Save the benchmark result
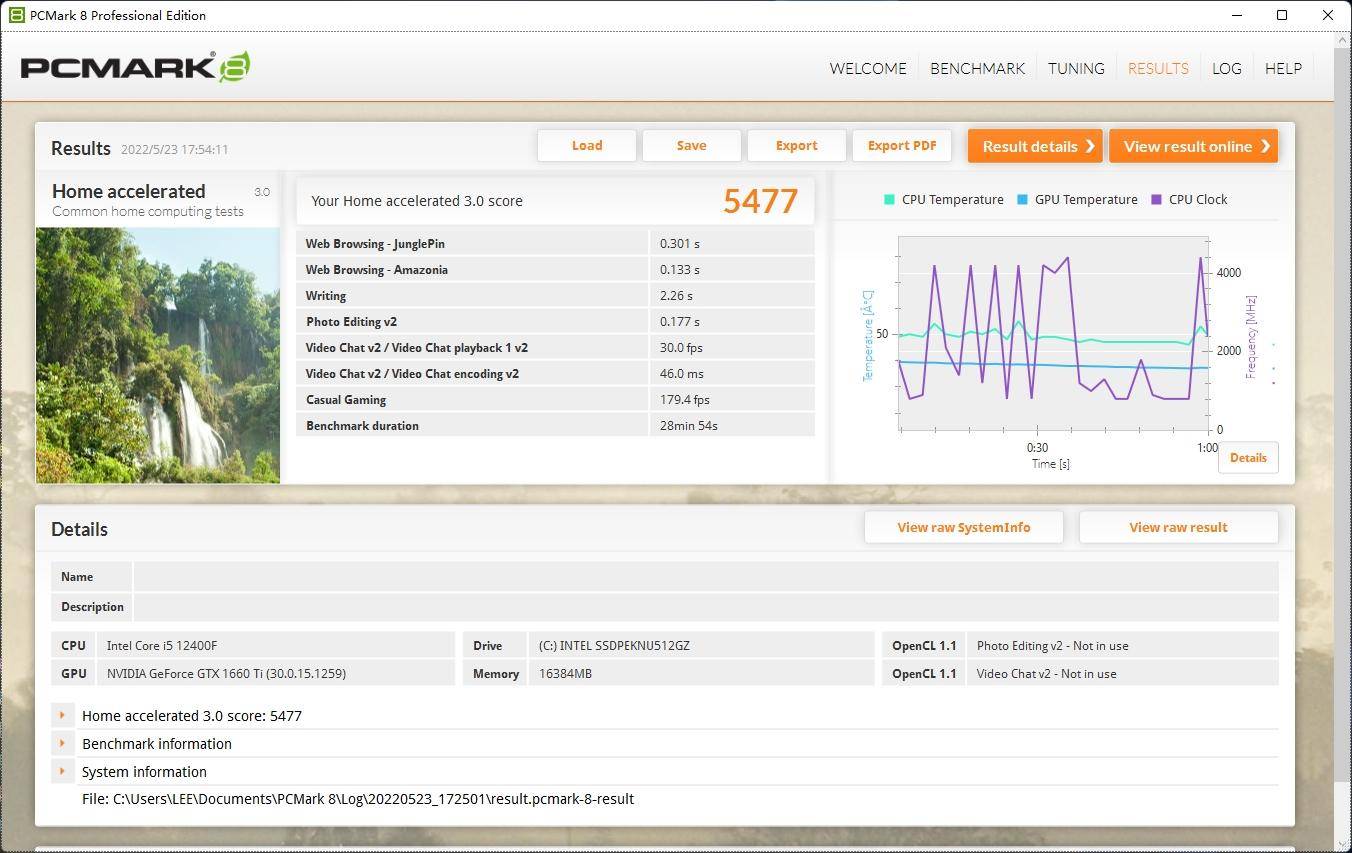1352x853 pixels. [x=691, y=146]
